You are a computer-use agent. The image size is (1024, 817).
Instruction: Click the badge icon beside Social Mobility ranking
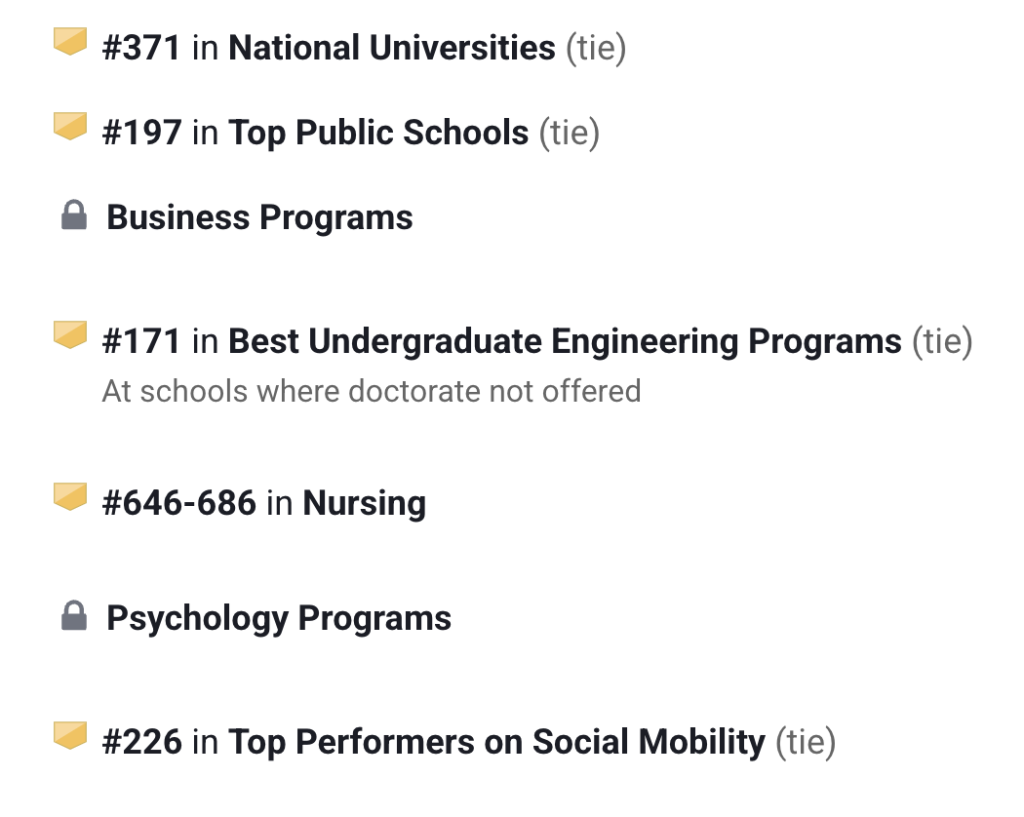pos(70,737)
